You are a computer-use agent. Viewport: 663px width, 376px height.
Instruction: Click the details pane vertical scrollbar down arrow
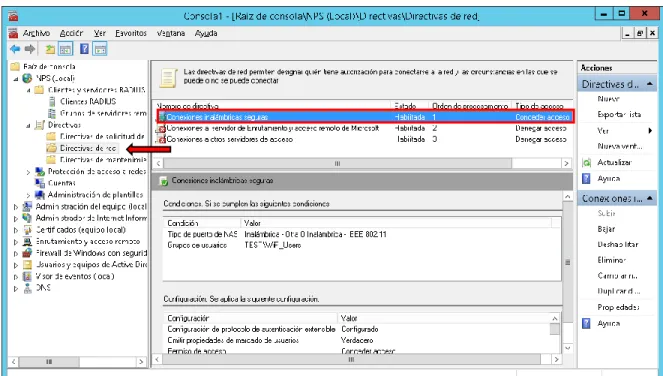point(567,348)
